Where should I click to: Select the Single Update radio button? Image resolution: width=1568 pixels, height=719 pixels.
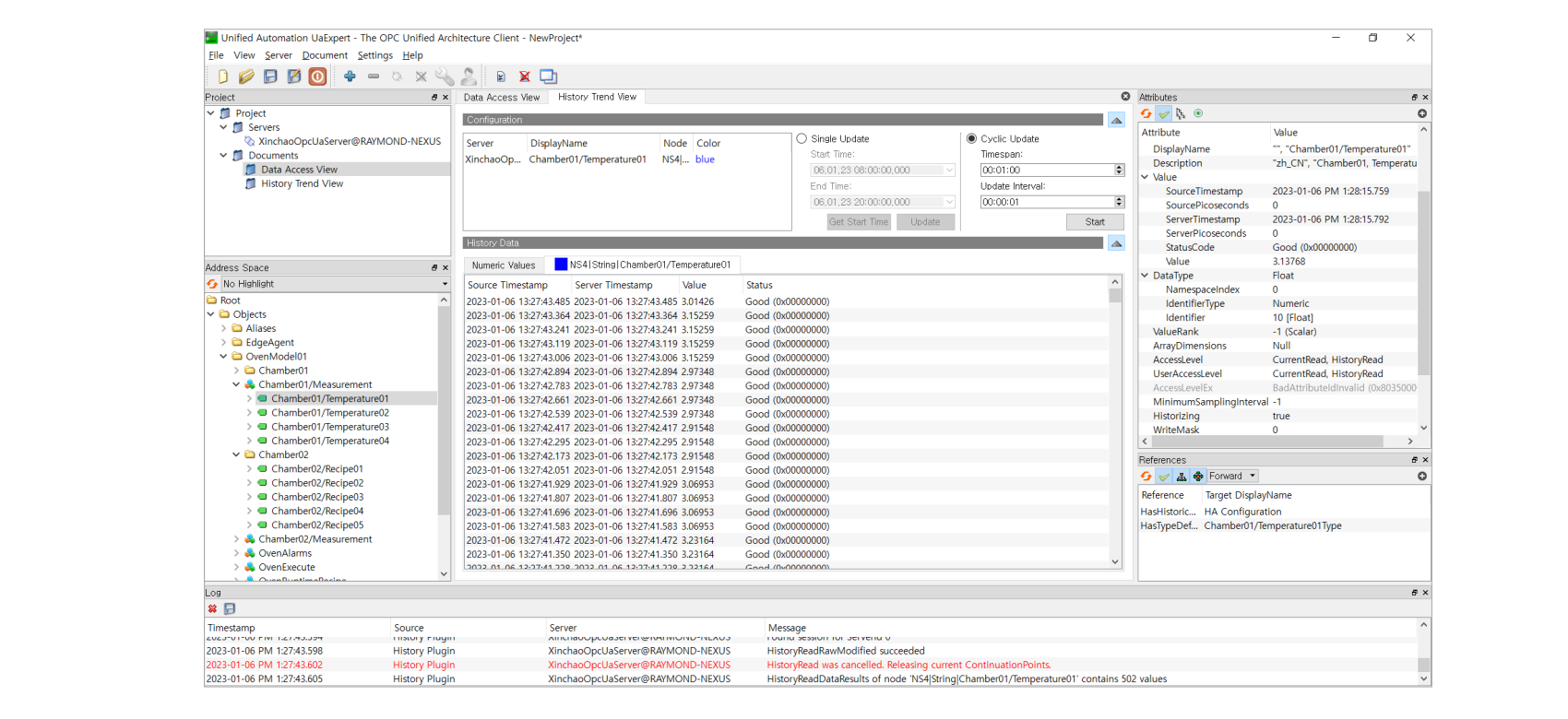(x=802, y=139)
